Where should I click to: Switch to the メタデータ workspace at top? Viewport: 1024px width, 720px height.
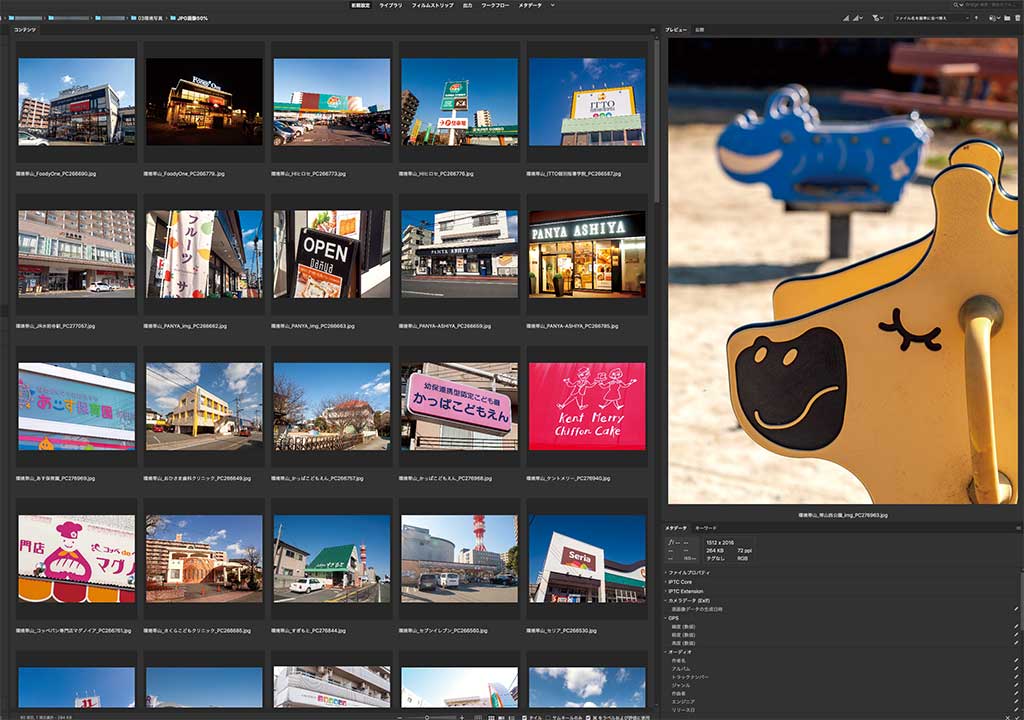click(530, 5)
